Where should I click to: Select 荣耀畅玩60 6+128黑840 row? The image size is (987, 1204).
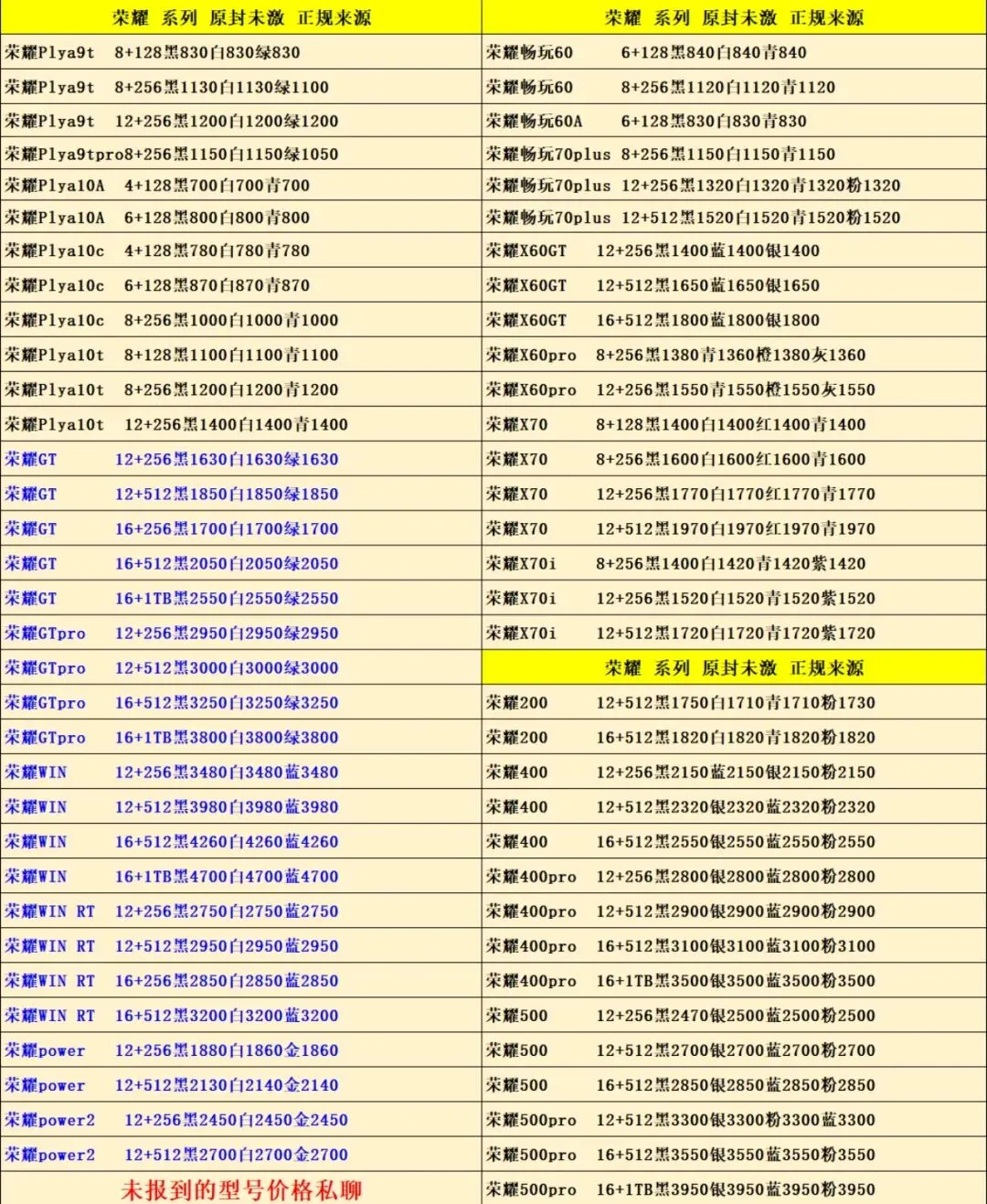pyautogui.click(x=734, y=53)
